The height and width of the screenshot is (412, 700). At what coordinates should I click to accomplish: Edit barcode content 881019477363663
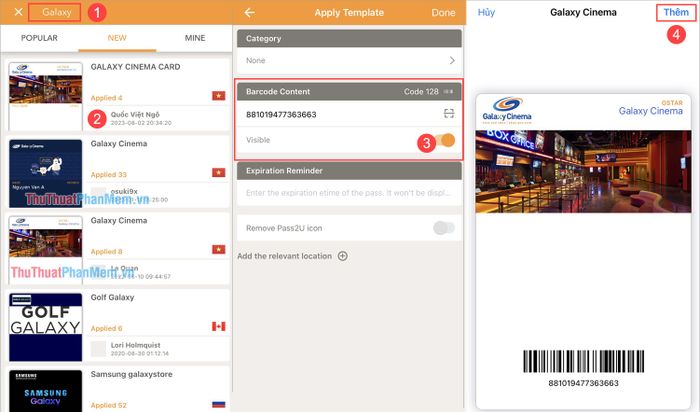(x=281, y=115)
